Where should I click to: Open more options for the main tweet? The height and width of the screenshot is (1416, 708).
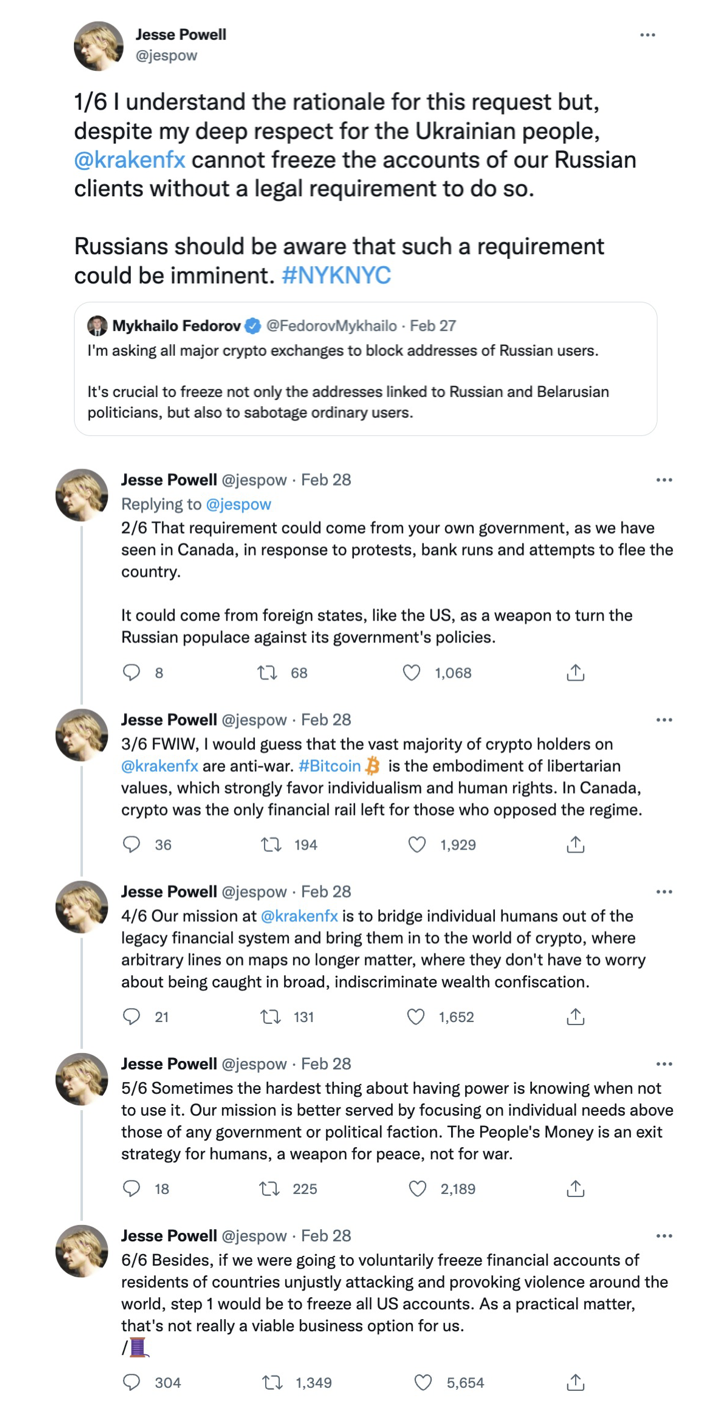pyautogui.click(x=648, y=35)
